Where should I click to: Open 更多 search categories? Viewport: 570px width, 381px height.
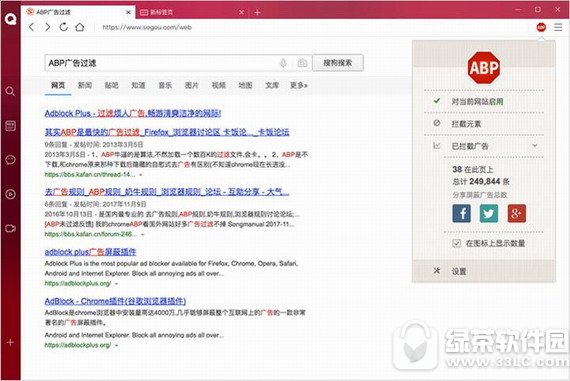(298, 85)
